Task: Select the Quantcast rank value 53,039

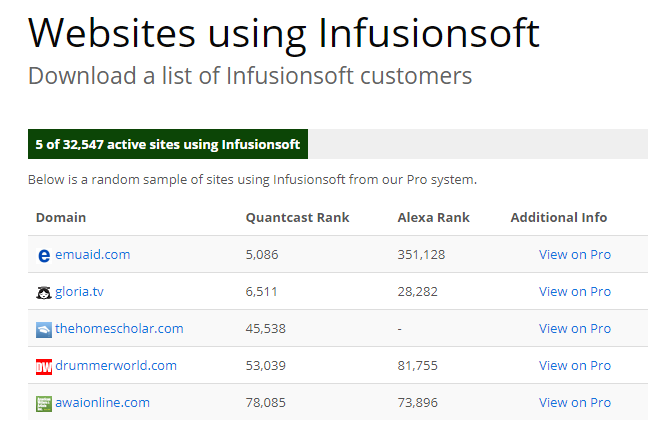Action: click(266, 366)
